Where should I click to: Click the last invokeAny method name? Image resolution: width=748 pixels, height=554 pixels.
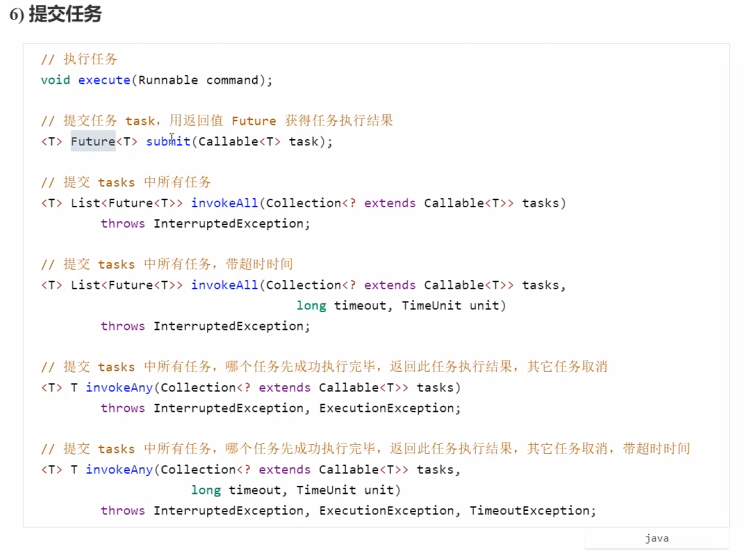119,470
